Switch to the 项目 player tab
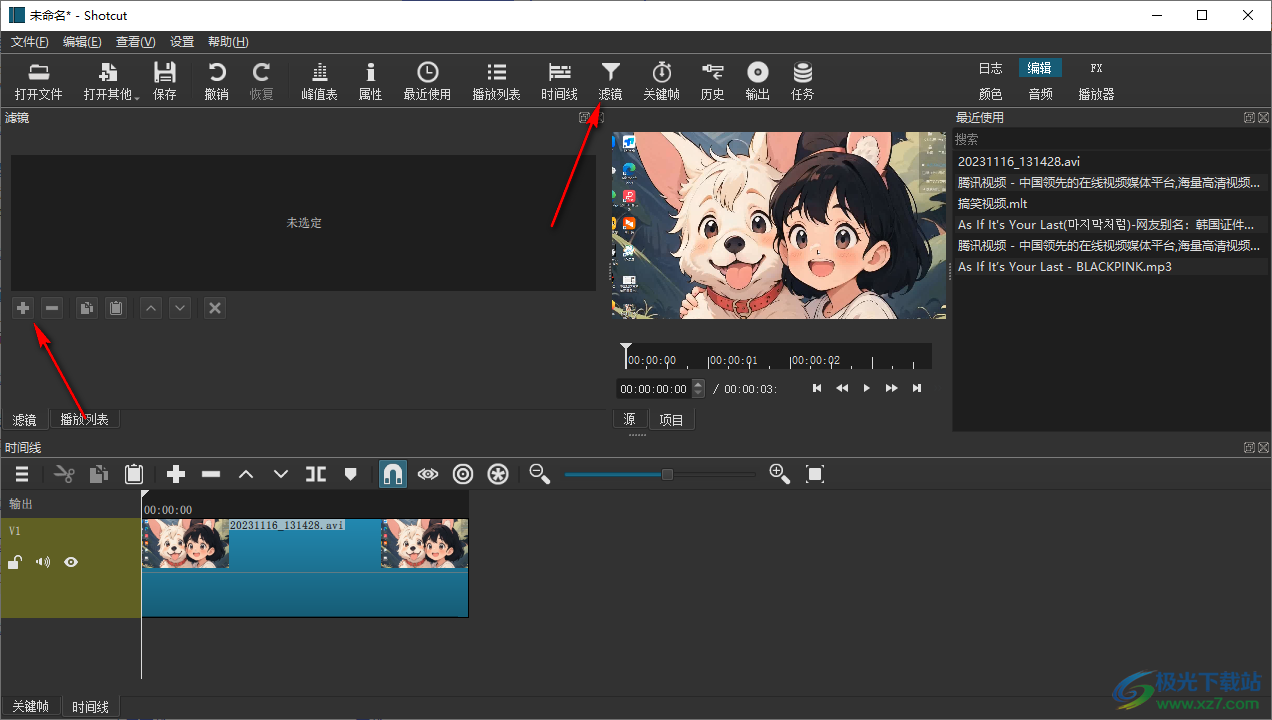1272x720 pixels. coord(671,420)
